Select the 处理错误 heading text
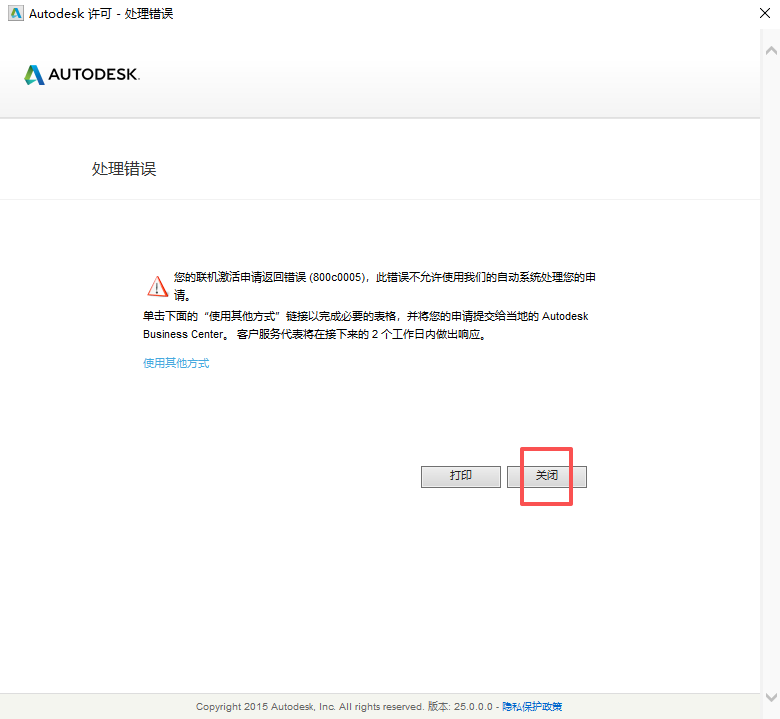Image resolution: width=780 pixels, height=719 pixels. 124,169
